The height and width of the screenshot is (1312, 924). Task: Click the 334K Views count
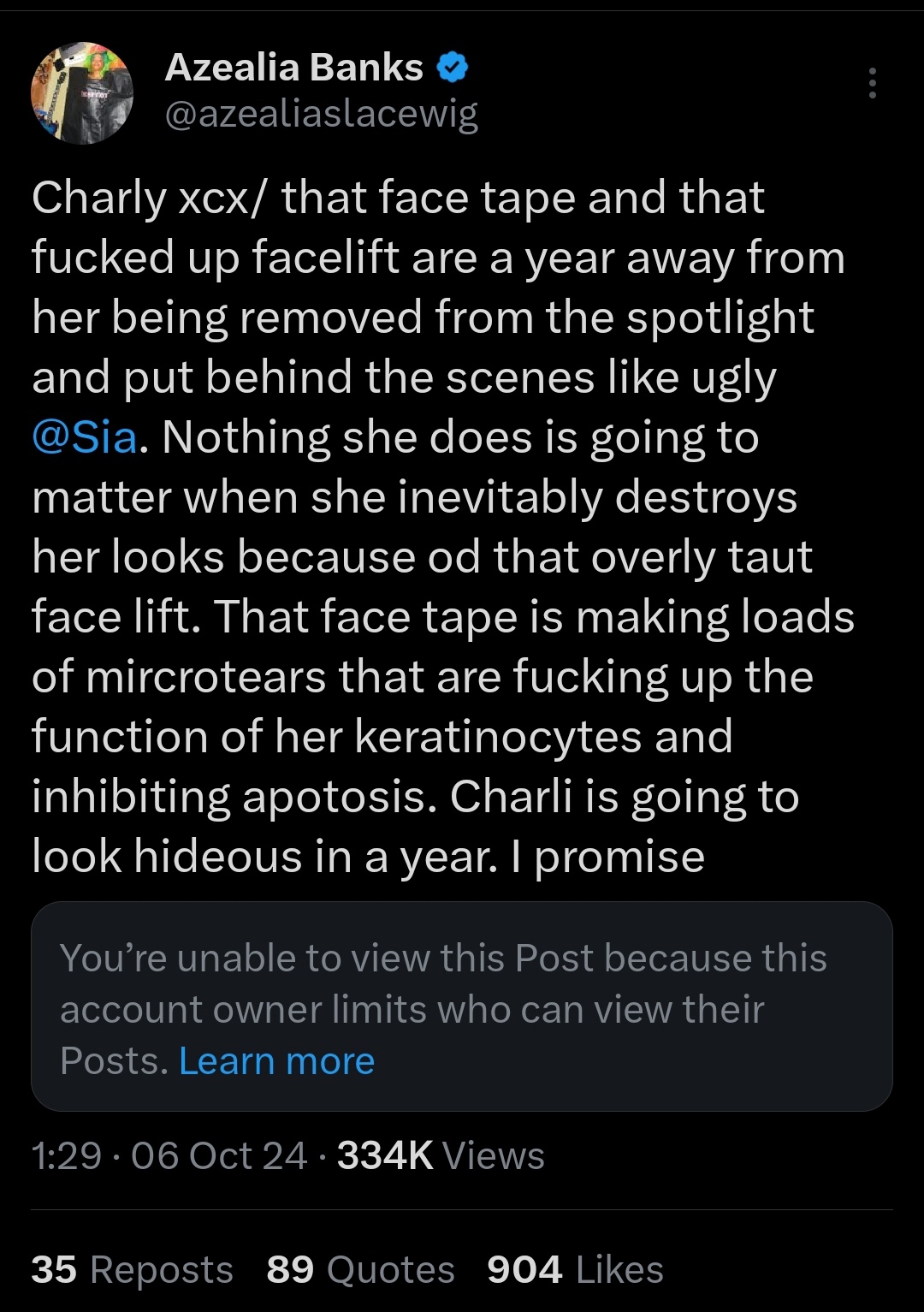tap(441, 1155)
